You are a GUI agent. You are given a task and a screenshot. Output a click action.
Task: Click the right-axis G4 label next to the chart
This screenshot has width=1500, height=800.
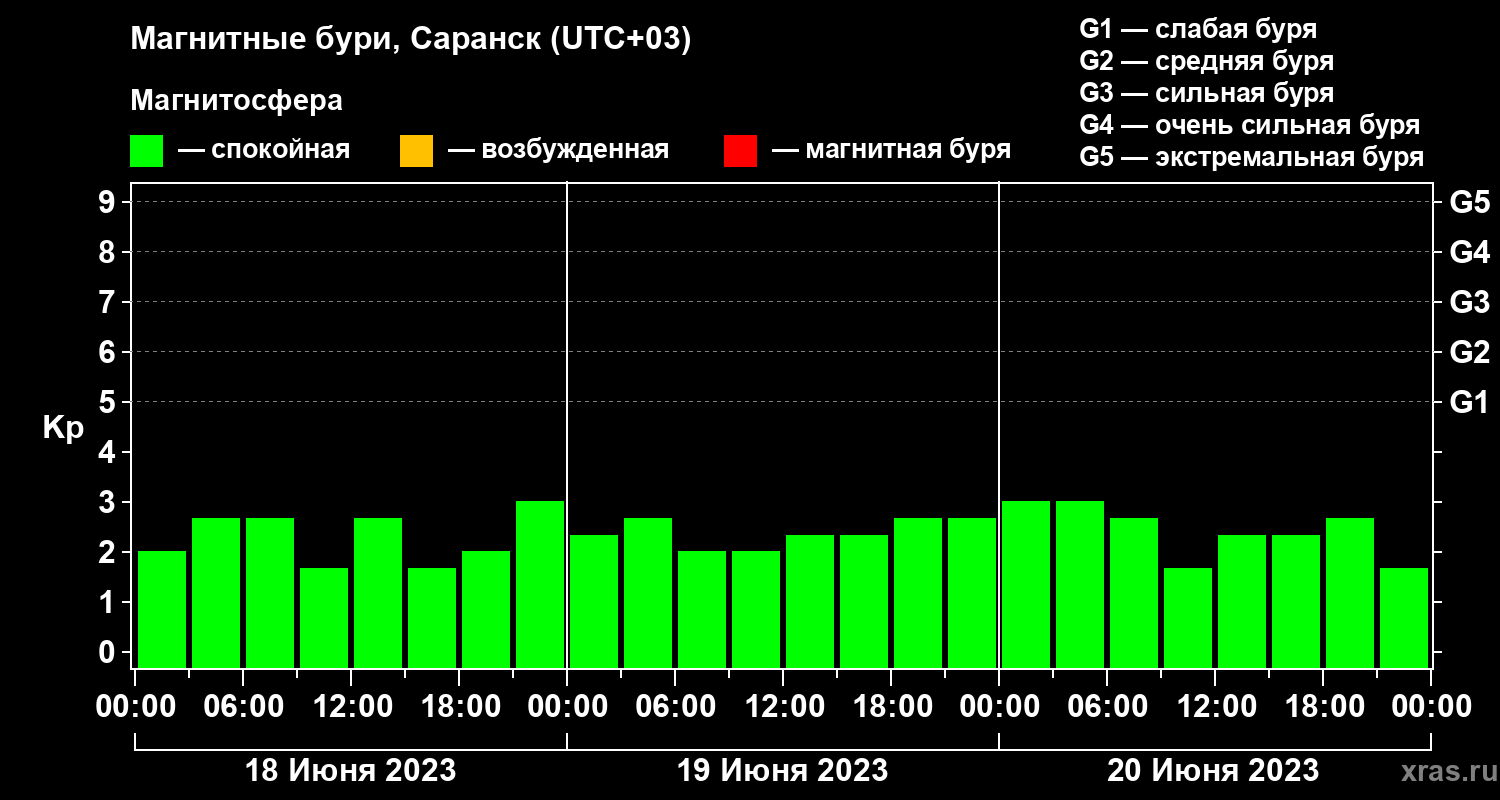click(1469, 252)
